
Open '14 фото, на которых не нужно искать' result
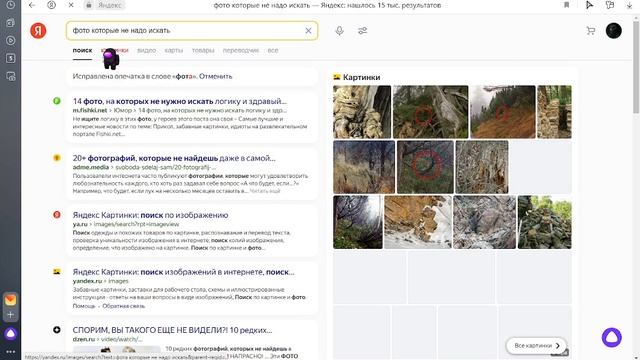(180, 101)
